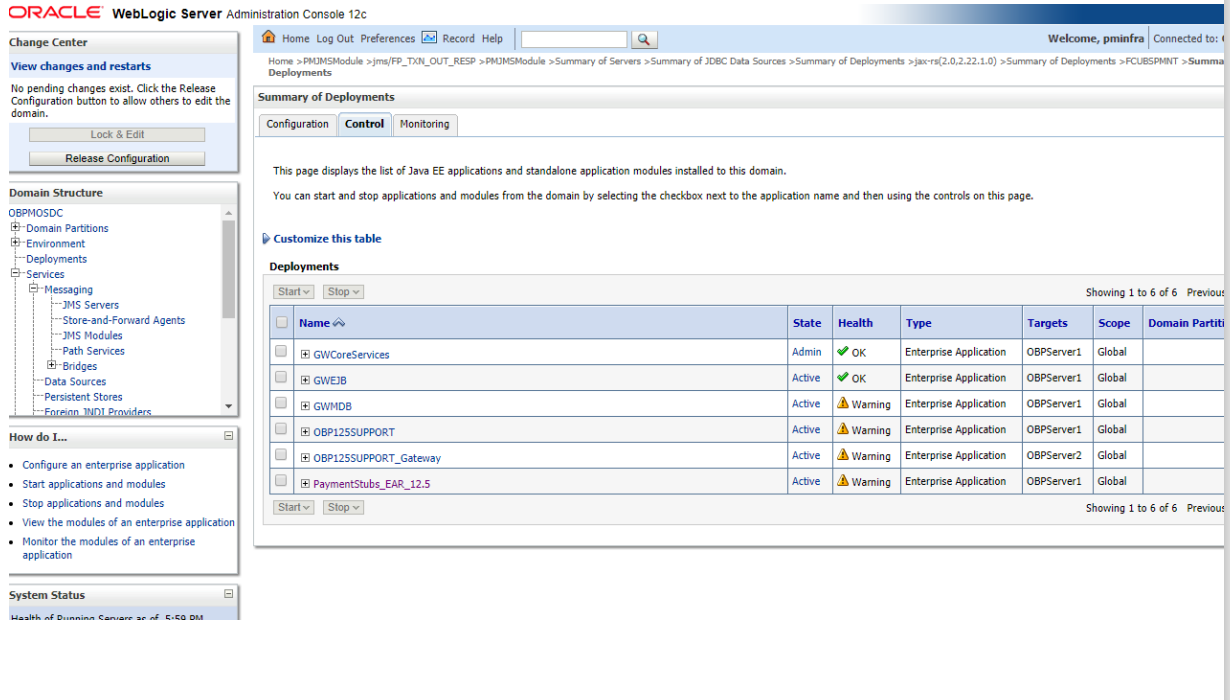Click the Home house icon in the toolbar
The image size is (1230, 700).
[268, 38]
